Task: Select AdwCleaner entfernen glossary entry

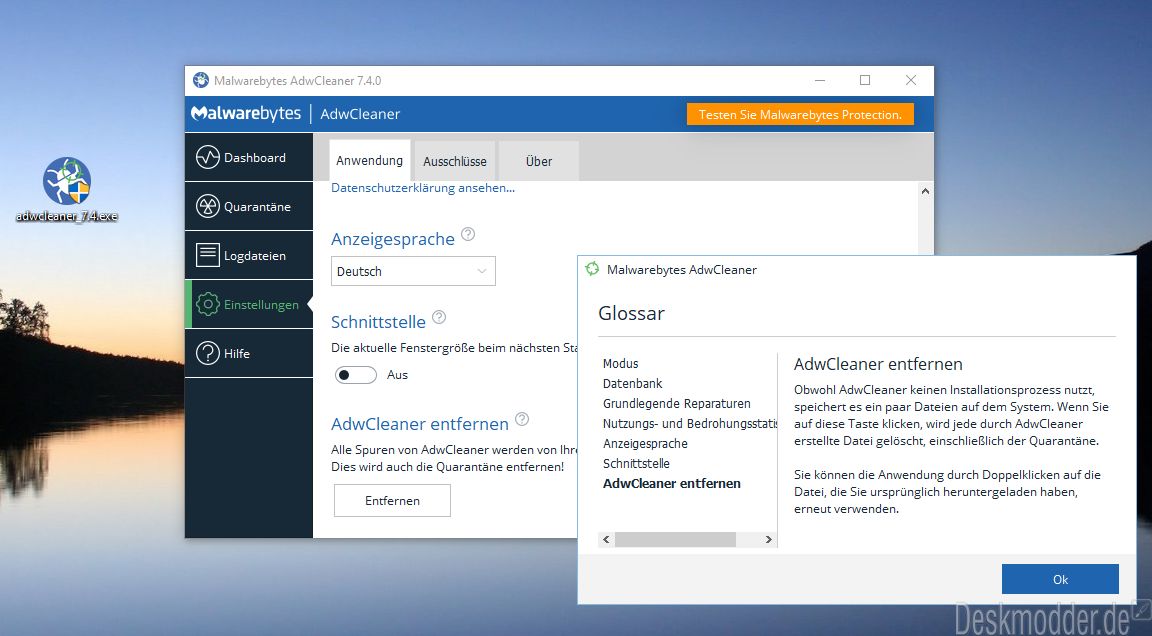Action: [x=672, y=483]
